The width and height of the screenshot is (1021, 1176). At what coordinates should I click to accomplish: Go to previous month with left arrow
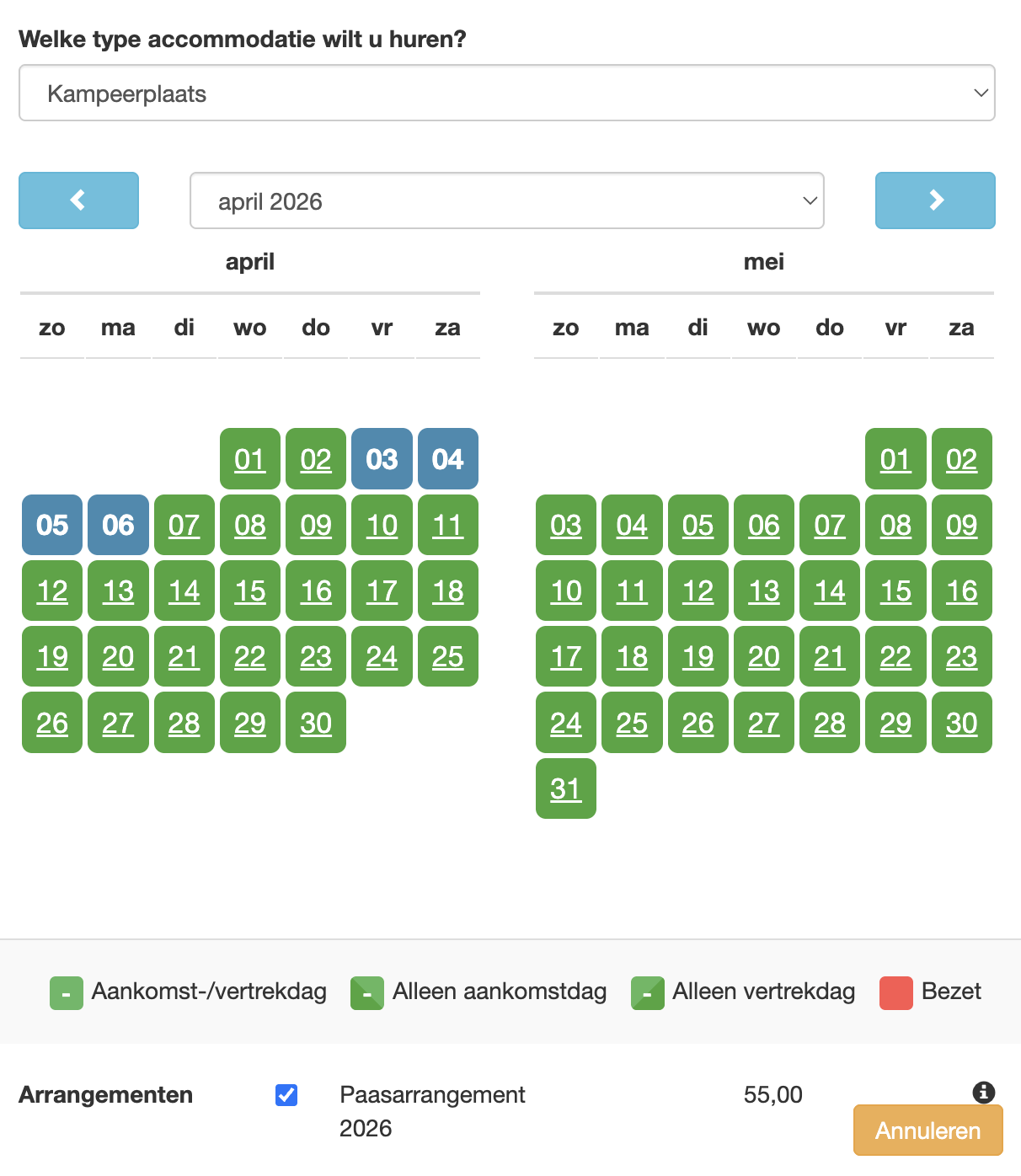tap(78, 200)
